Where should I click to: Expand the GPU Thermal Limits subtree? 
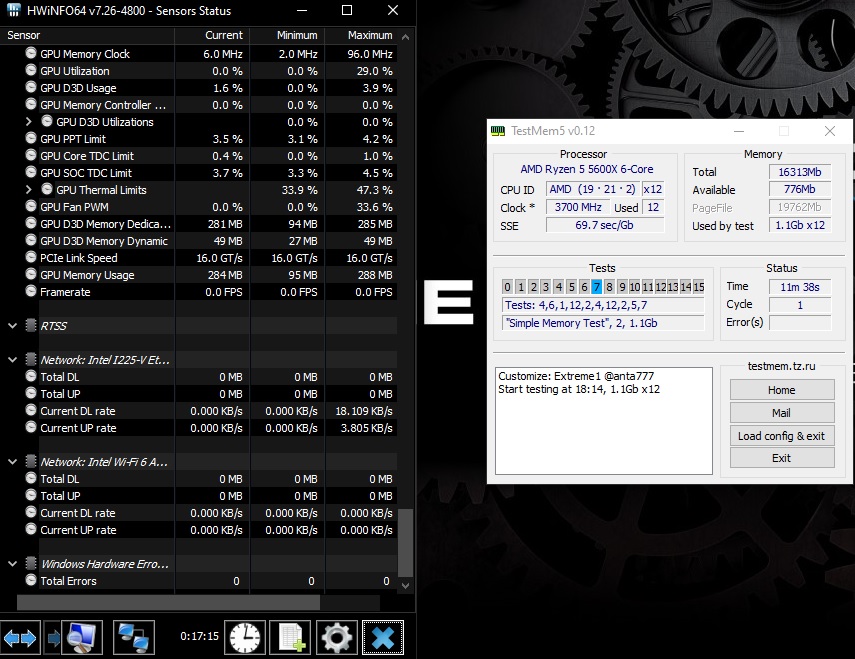pyautogui.click(x=29, y=190)
